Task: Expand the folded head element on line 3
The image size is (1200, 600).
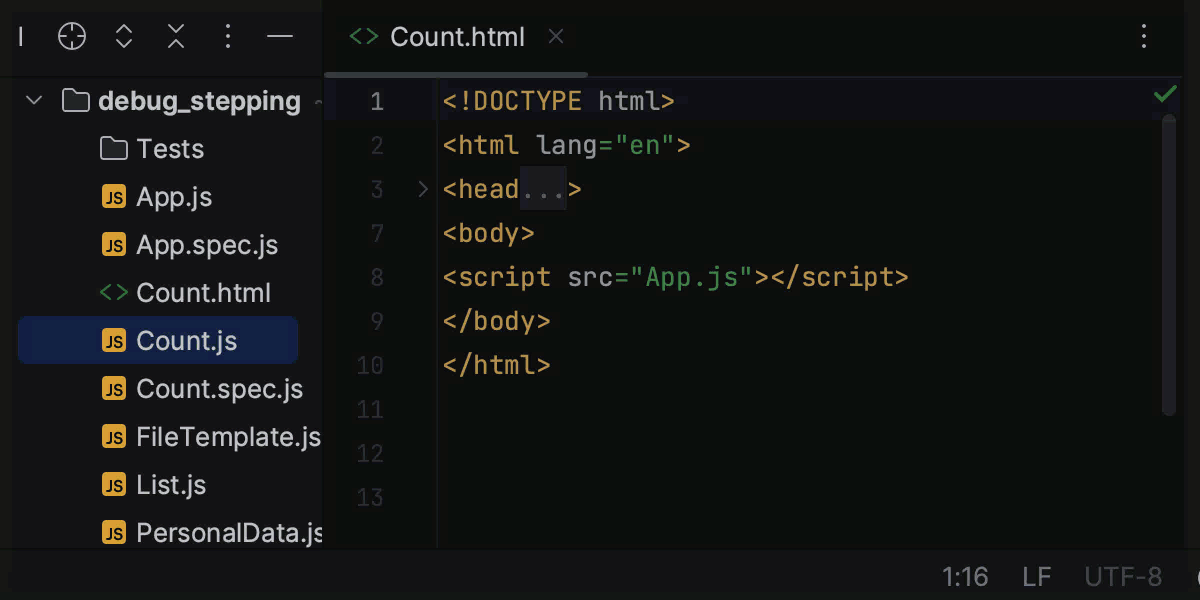Action: pos(421,188)
